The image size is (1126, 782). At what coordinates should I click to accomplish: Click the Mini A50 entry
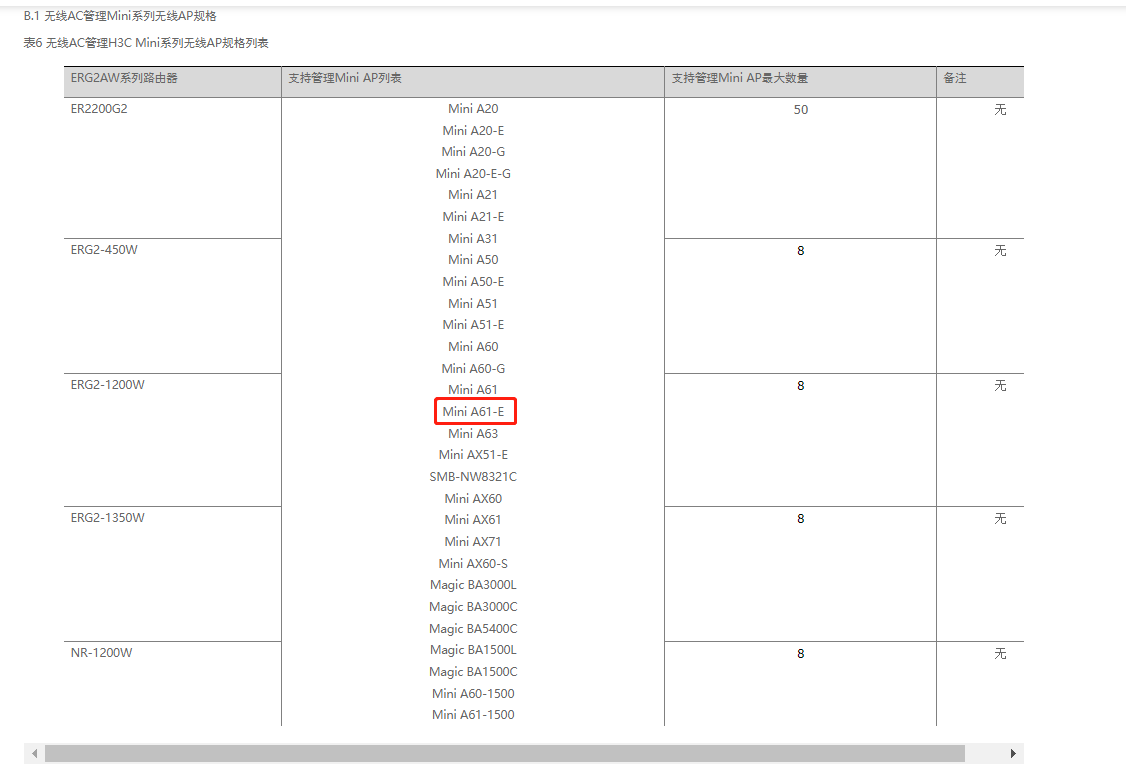473,260
